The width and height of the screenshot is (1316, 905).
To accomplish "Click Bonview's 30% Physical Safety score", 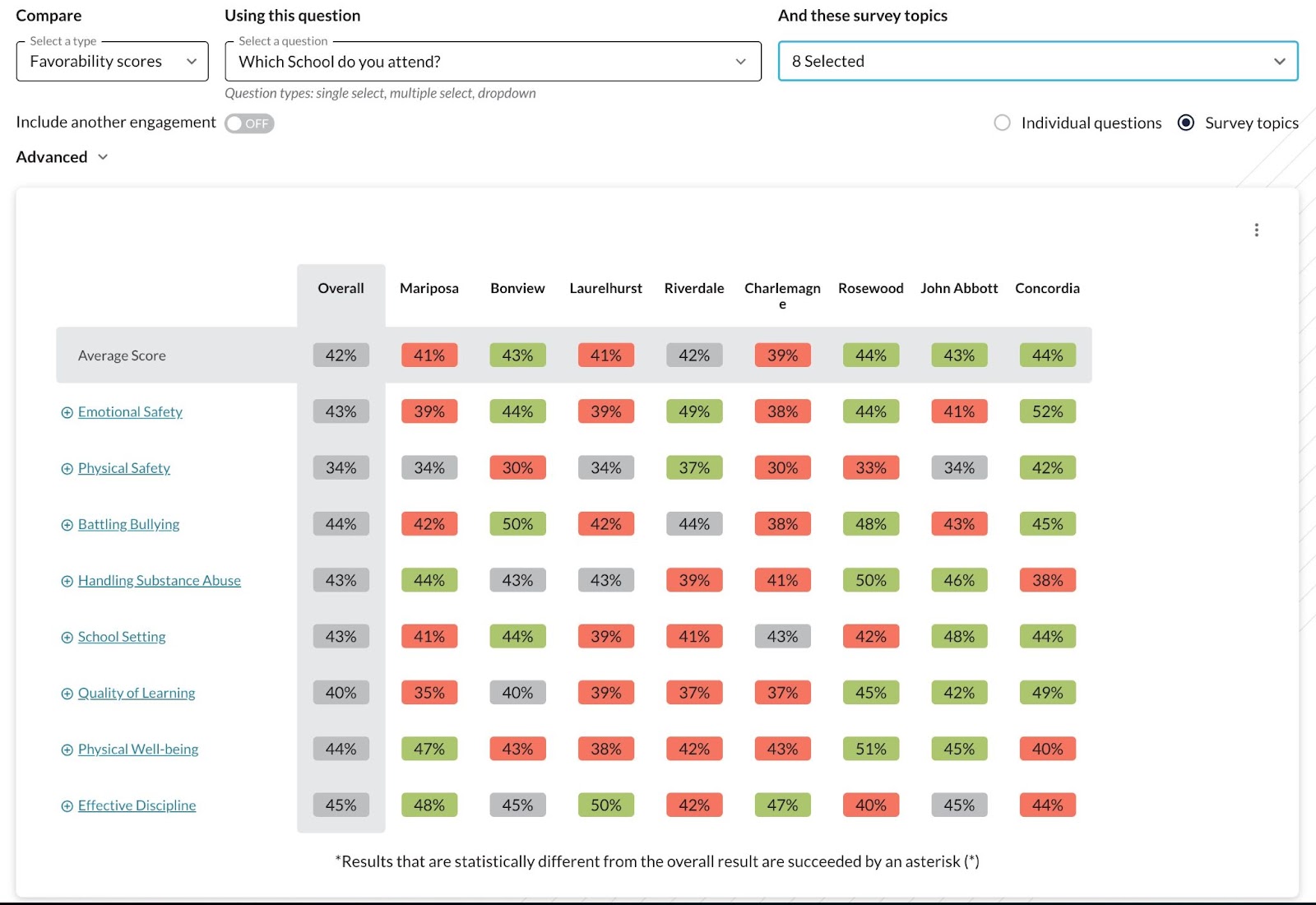I will coord(517,468).
